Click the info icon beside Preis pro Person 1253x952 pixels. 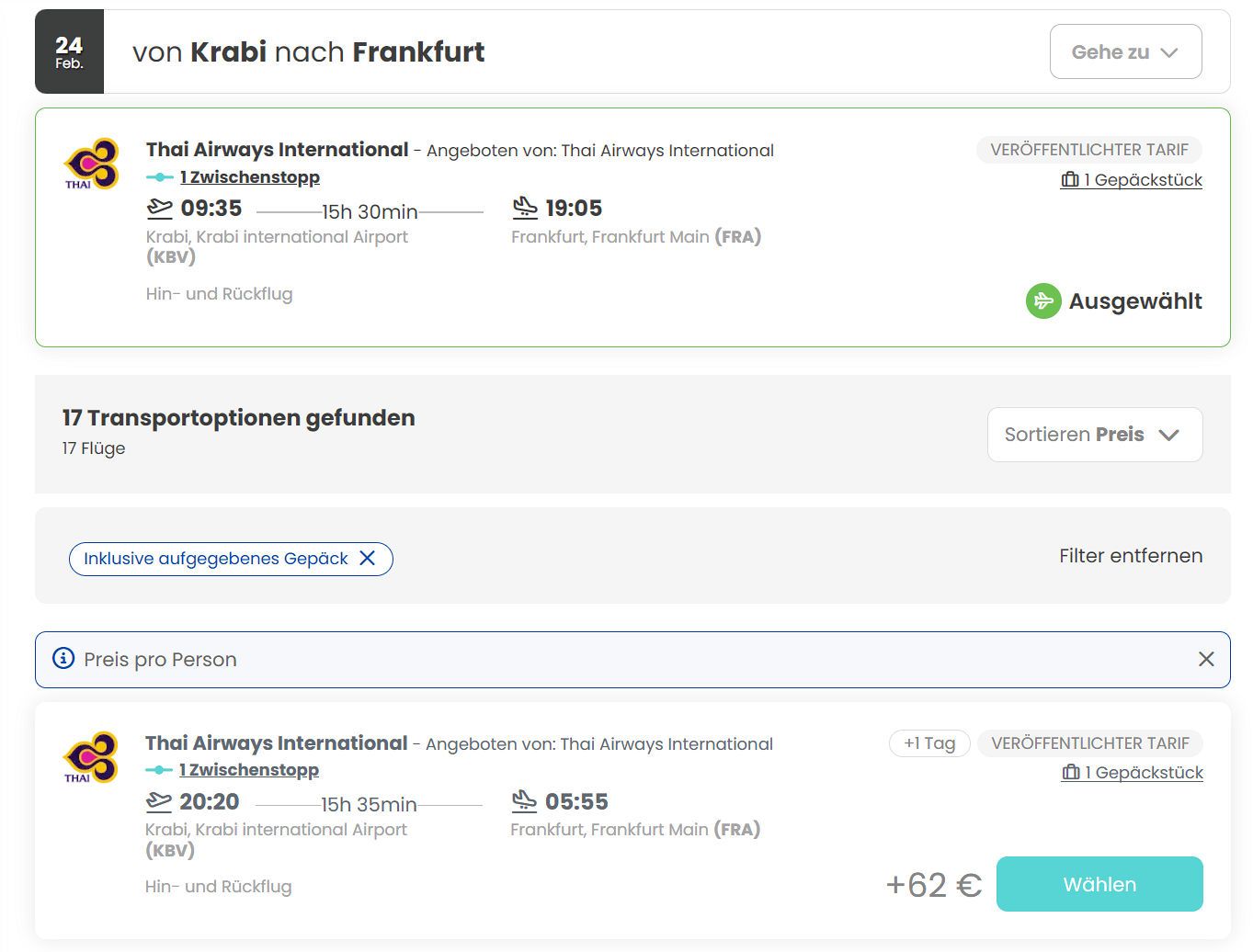click(x=63, y=658)
